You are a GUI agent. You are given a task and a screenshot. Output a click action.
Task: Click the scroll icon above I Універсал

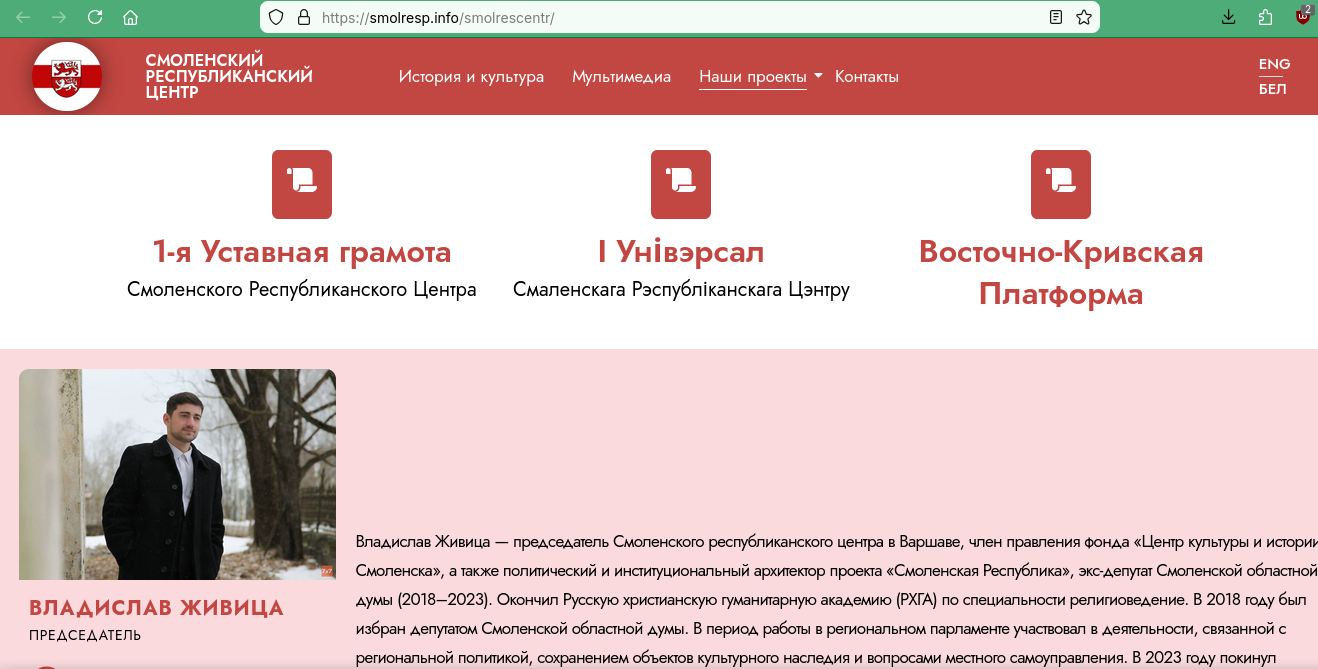tap(681, 184)
